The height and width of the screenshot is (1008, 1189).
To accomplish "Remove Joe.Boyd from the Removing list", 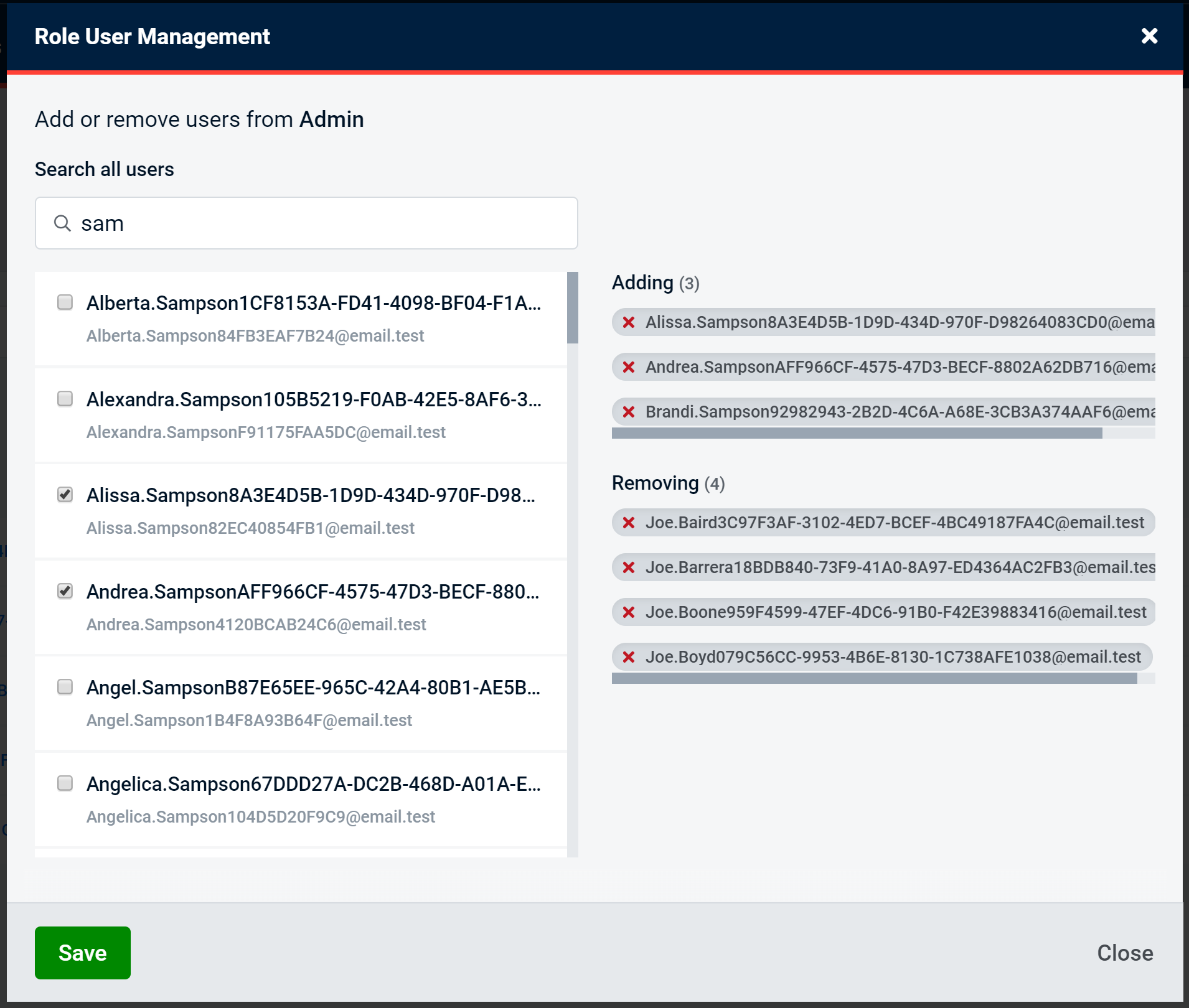I will tap(627, 657).
